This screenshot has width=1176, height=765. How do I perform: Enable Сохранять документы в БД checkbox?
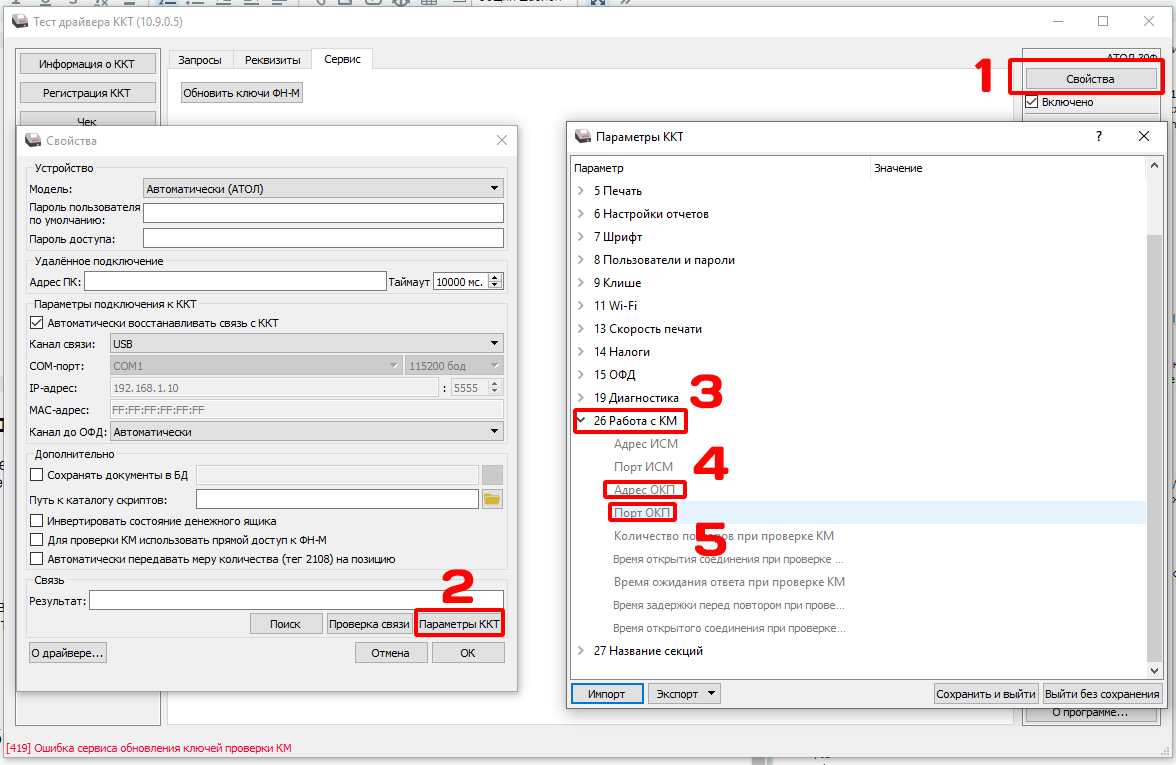[x=38, y=475]
